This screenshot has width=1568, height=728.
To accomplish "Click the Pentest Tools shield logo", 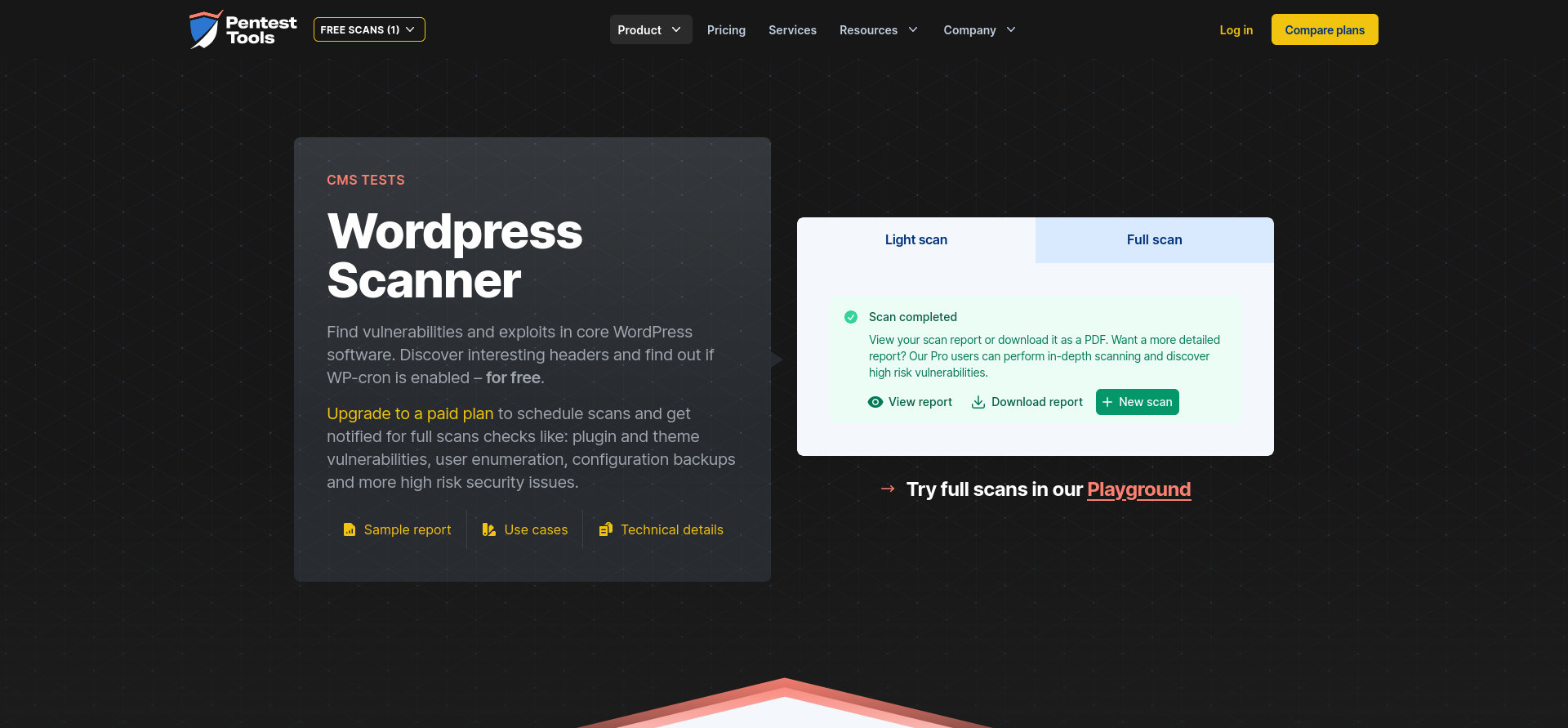I will tap(206, 29).
